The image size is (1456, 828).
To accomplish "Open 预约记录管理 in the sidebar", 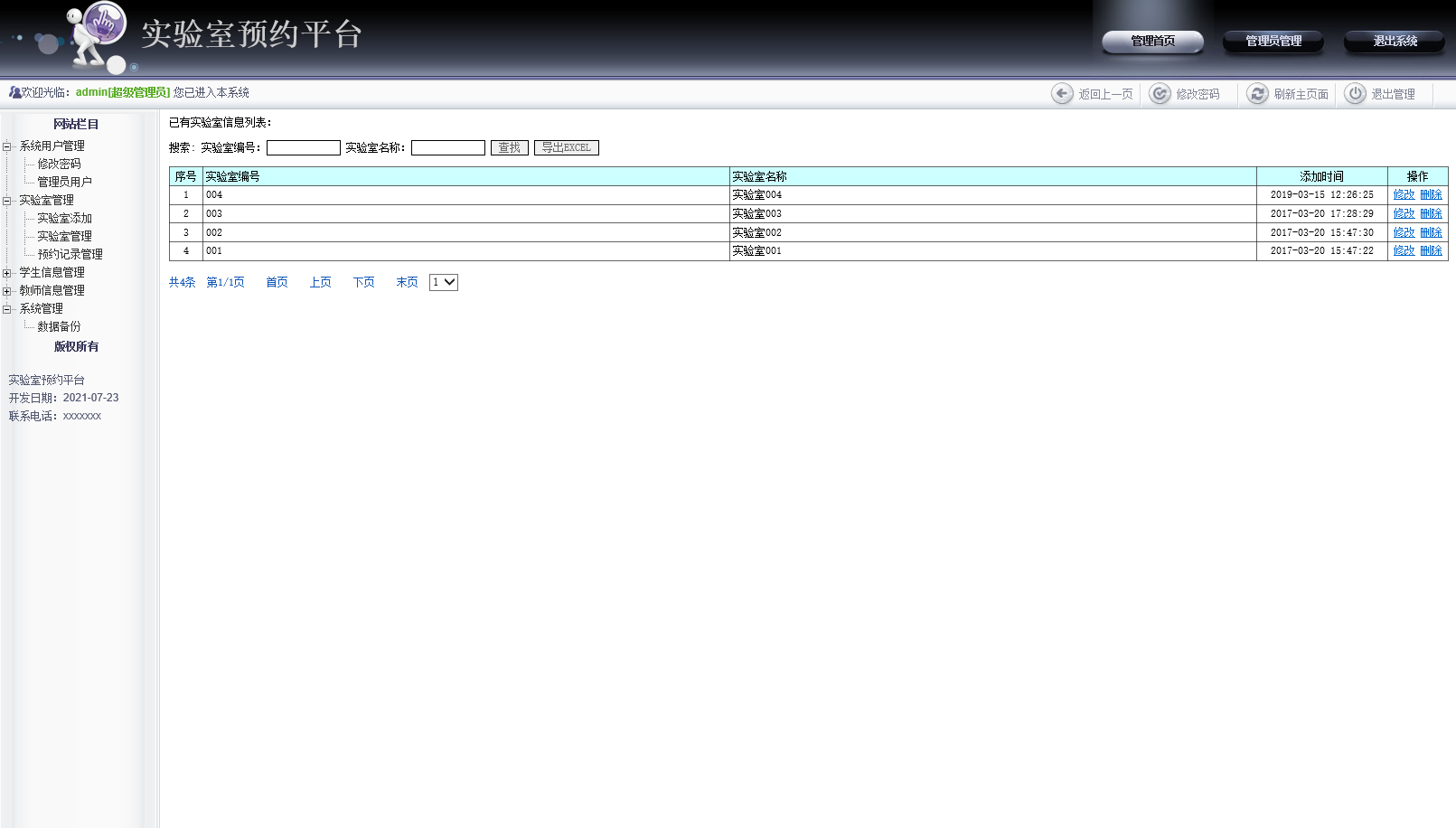I will (x=70, y=254).
